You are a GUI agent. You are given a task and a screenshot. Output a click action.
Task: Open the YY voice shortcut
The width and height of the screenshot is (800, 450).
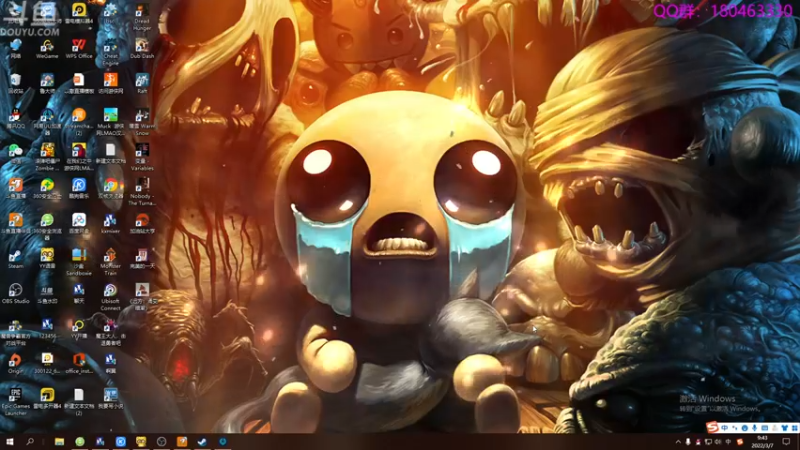[47, 258]
